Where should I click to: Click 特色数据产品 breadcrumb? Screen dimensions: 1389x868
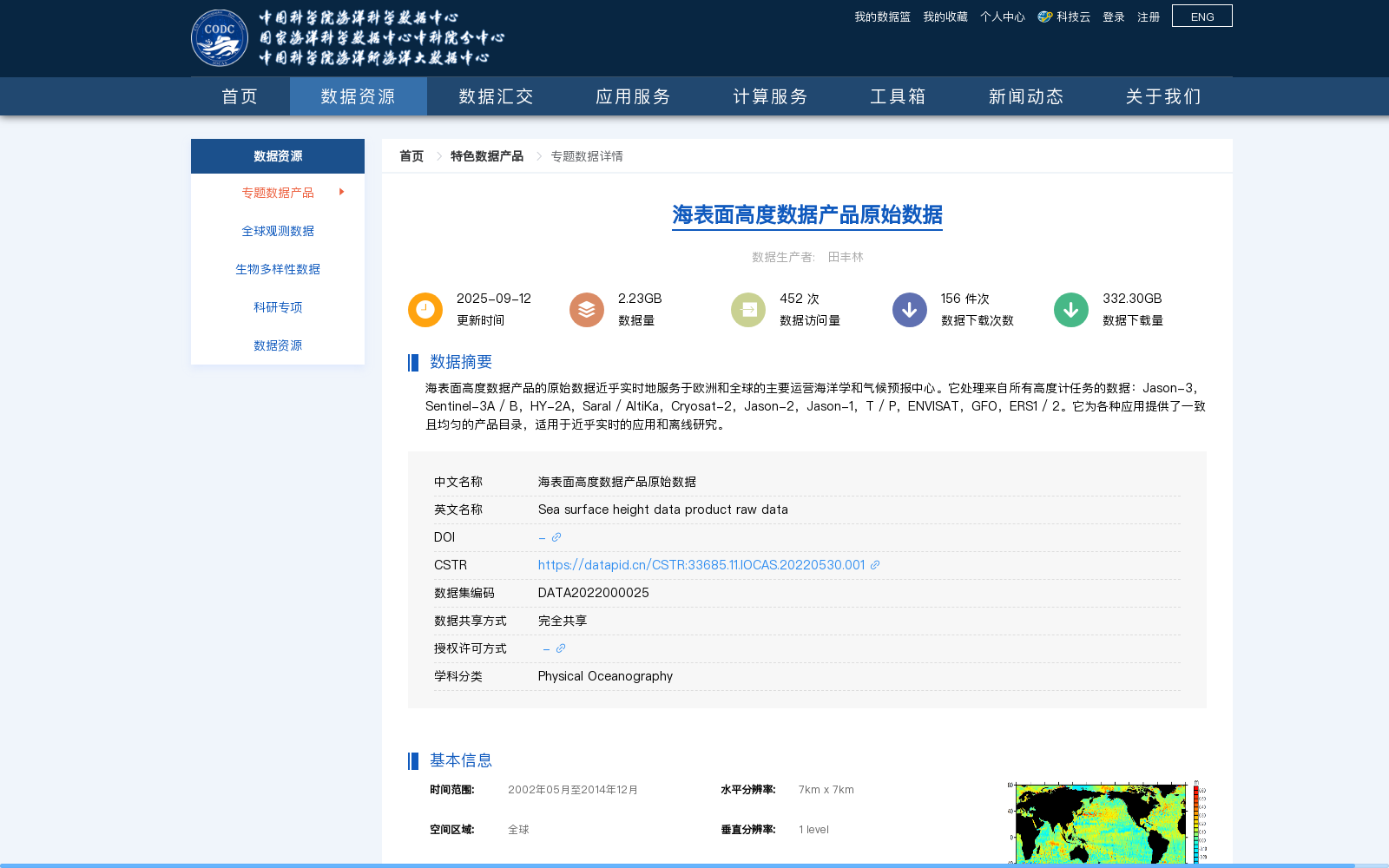487,156
